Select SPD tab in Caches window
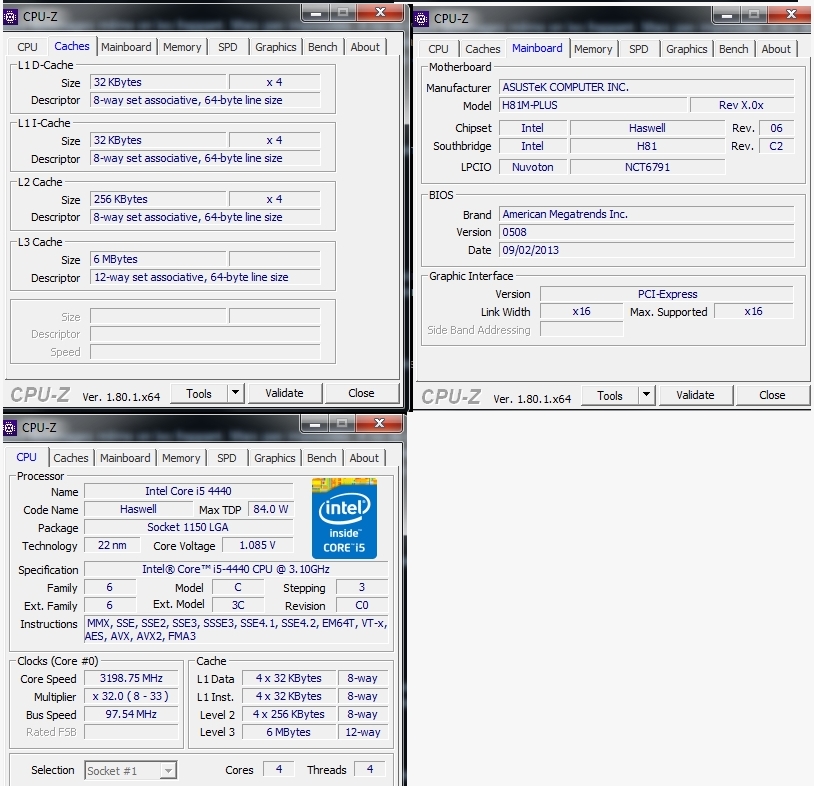Image resolution: width=814 pixels, height=786 pixels. pos(227,47)
